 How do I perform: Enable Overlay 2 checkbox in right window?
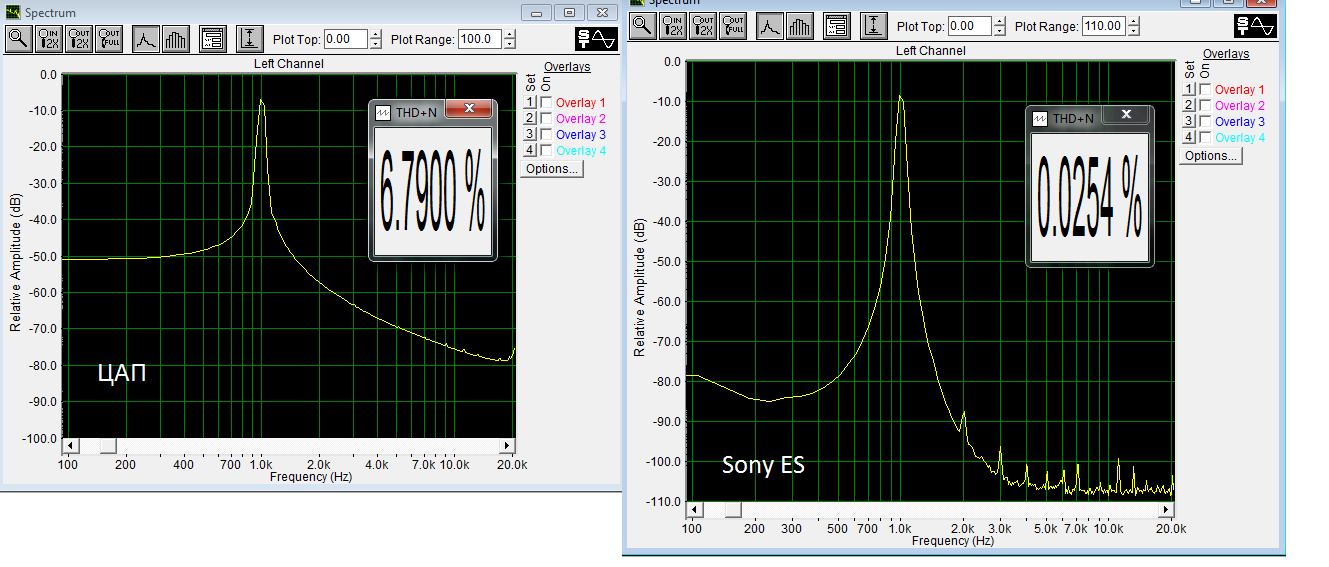point(1205,106)
